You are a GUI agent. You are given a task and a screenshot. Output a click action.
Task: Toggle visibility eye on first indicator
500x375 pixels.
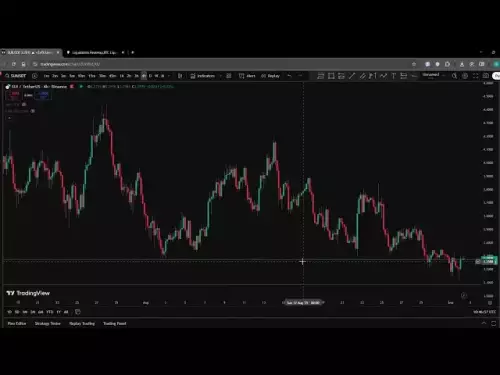coord(24,104)
